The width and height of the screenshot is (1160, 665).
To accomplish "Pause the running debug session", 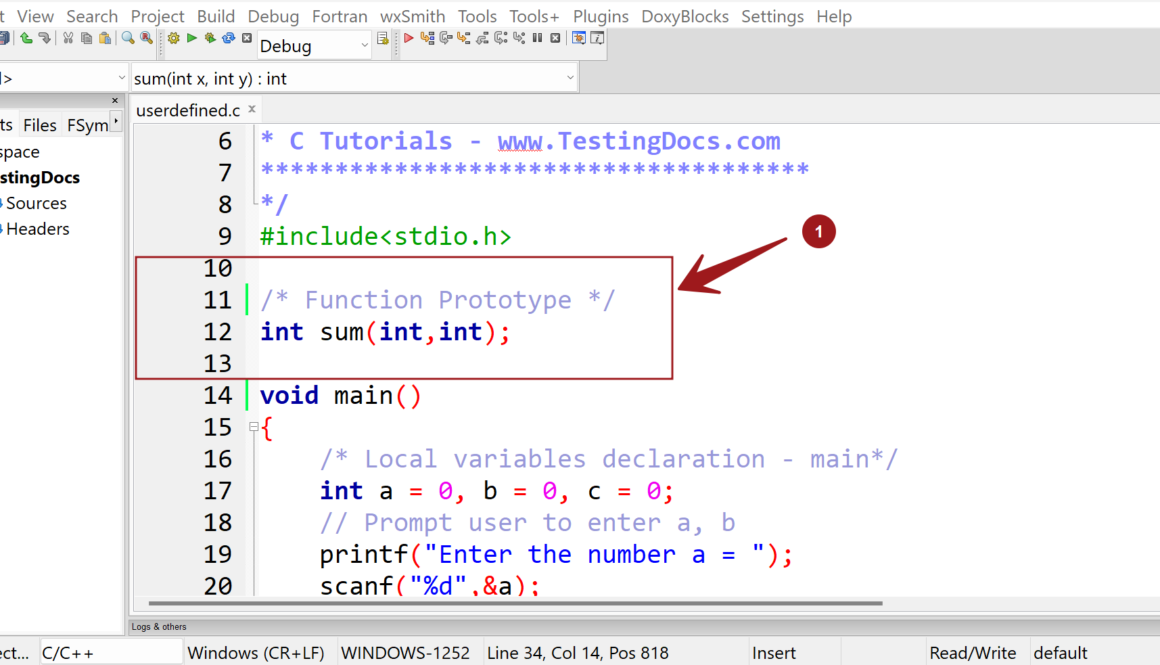I will pyautogui.click(x=537, y=40).
